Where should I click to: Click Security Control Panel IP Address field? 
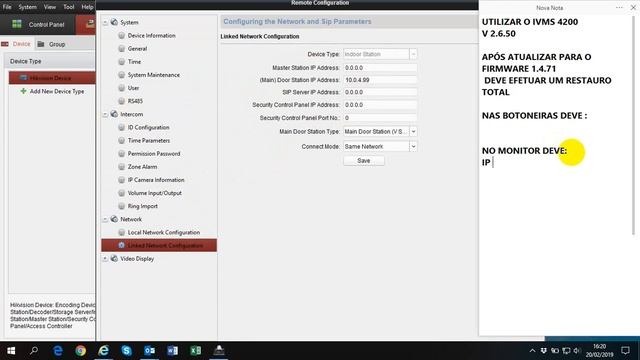380,105
